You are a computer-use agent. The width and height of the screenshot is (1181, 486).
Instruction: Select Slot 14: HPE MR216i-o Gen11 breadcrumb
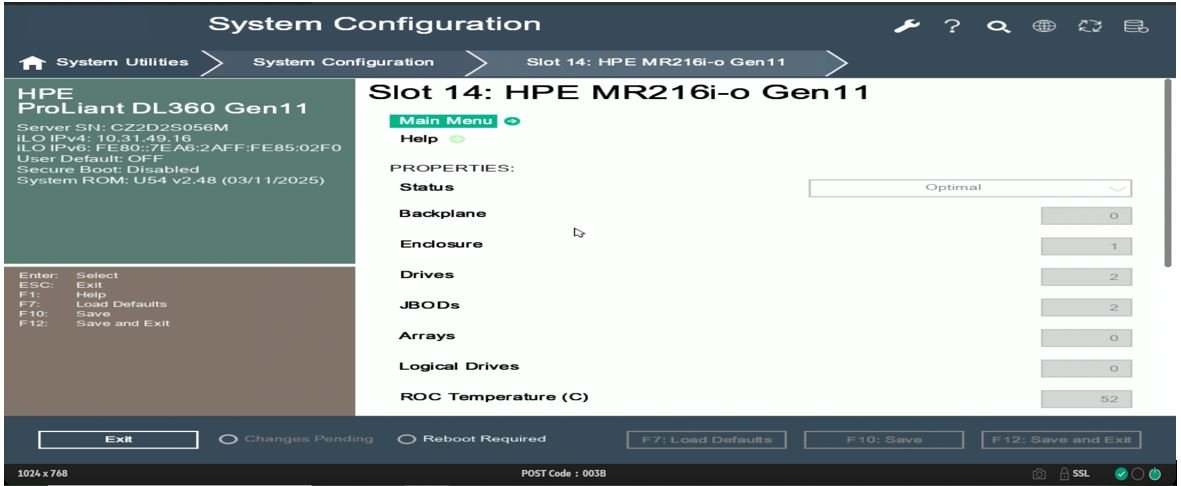pos(655,62)
